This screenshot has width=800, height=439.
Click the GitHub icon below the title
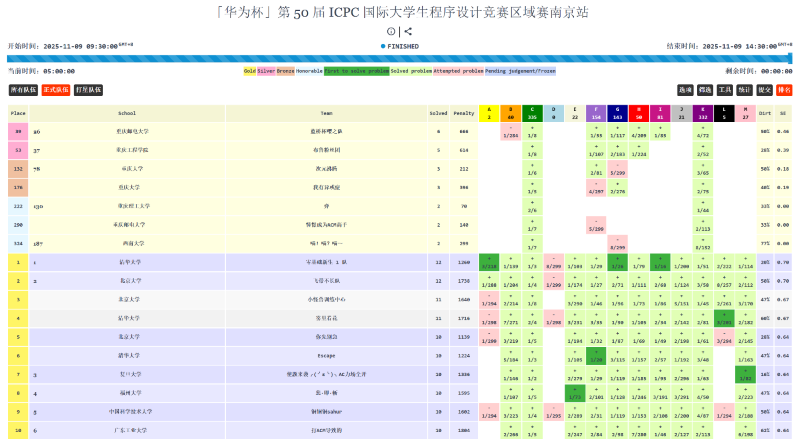[391, 31]
